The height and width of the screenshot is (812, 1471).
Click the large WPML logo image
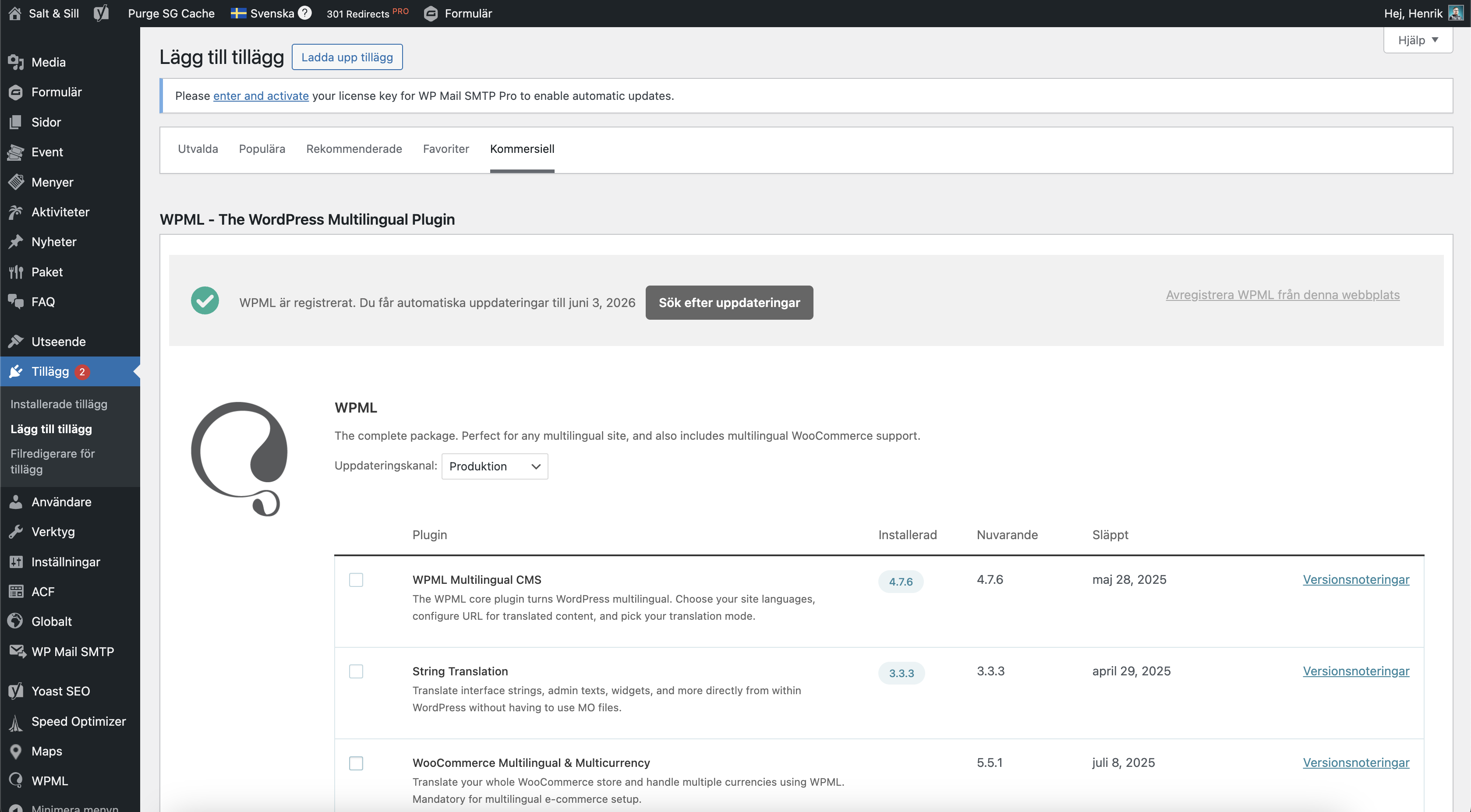239,459
